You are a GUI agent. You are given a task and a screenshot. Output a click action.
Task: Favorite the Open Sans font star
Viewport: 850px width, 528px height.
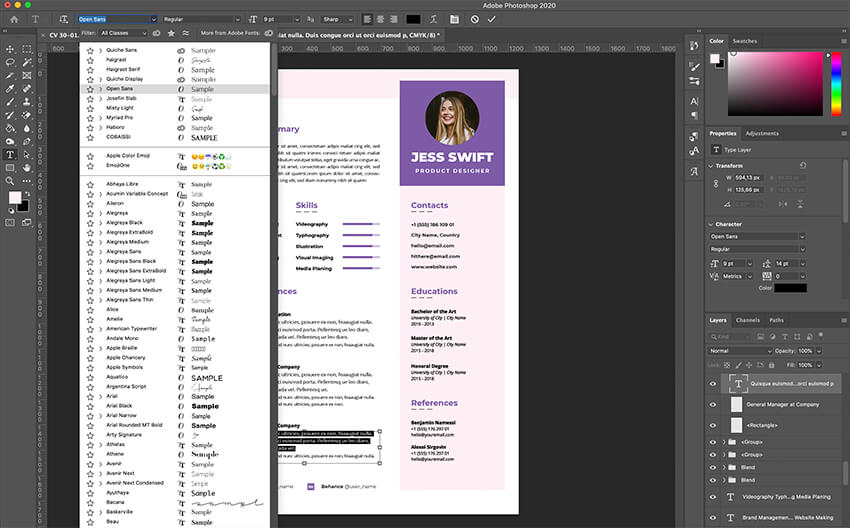click(x=90, y=89)
